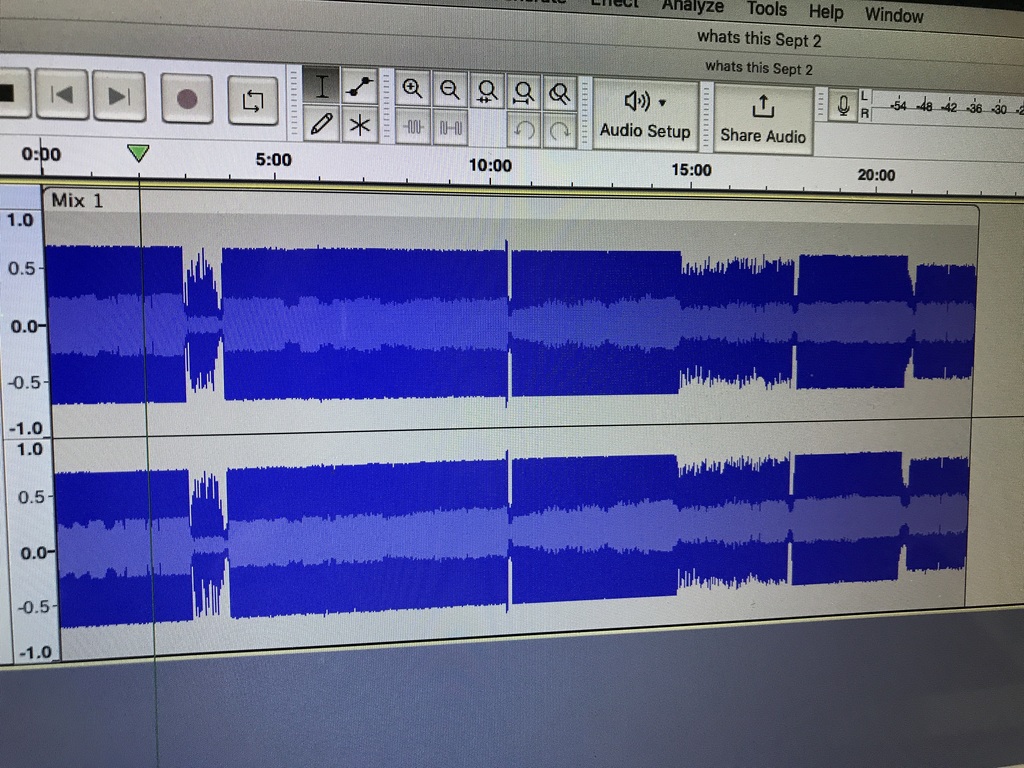1024x768 pixels.
Task: Click the 20:00 mark on the timeline ruler
Action: 876,174
